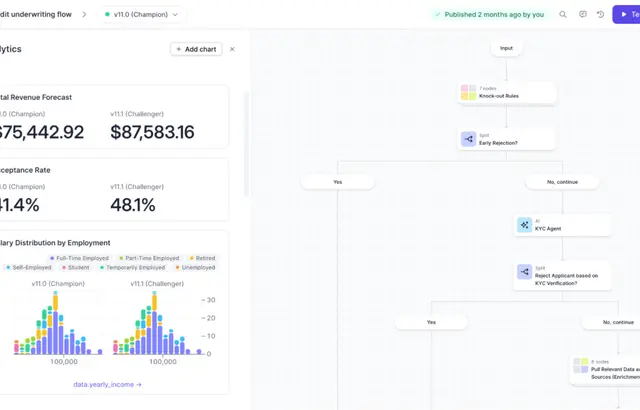Click the v11.0 (Champion) histogram chart
Screen dimensions: 640x410
coord(58,324)
